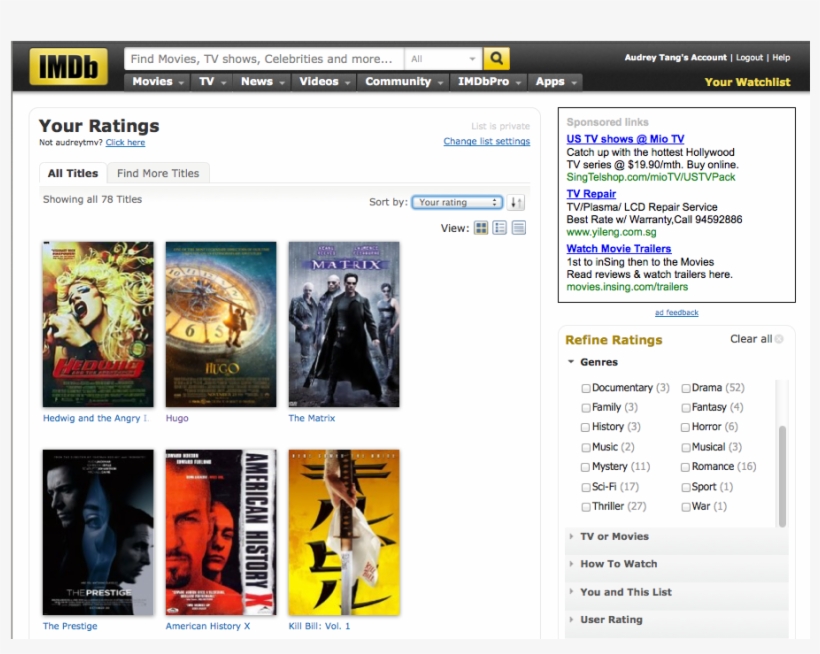Filter by War genre checkbox
This screenshot has width=820, height=654.
coord(686,507)
